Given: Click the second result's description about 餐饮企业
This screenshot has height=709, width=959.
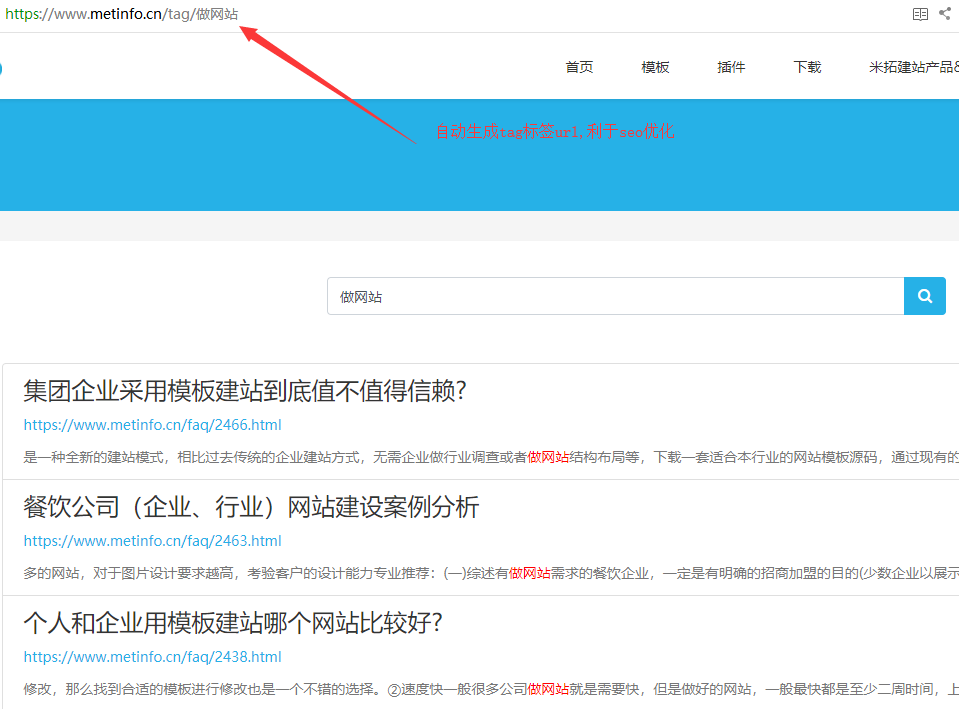Looking at the screenshot, I should point(480,573).
